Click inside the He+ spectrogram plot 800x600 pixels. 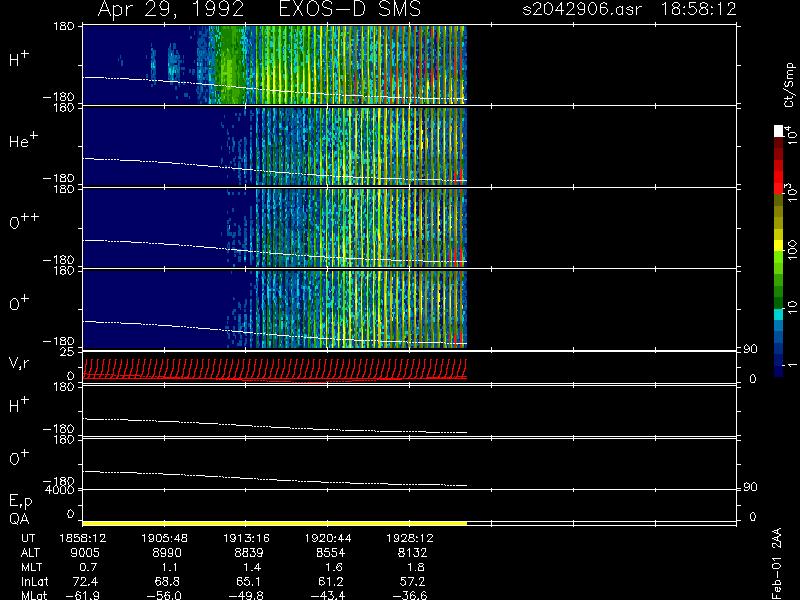(274, 145)
